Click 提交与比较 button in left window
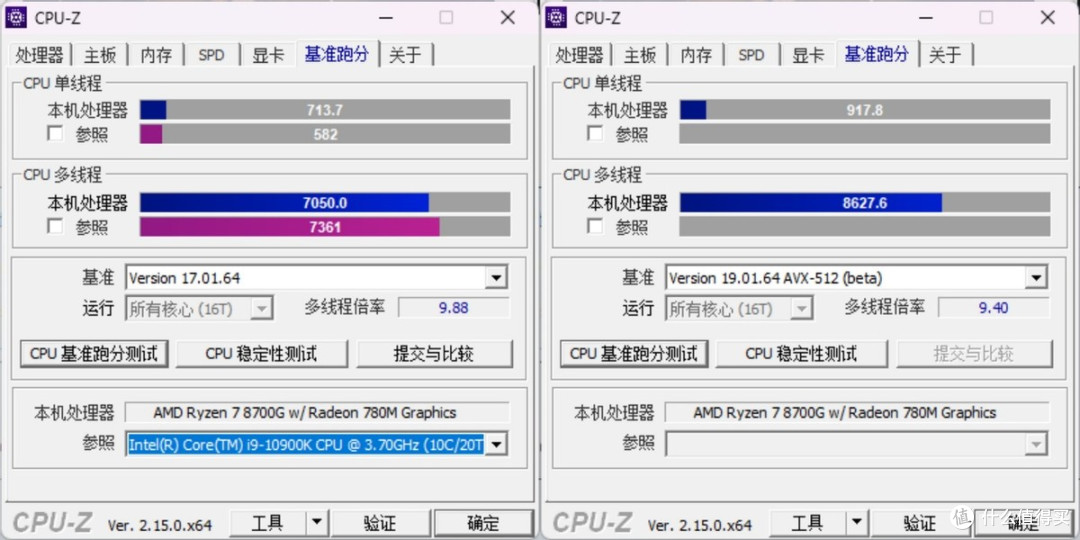Image resolution: width=1080 pixels, height=540 pixels. pos(434,354)
